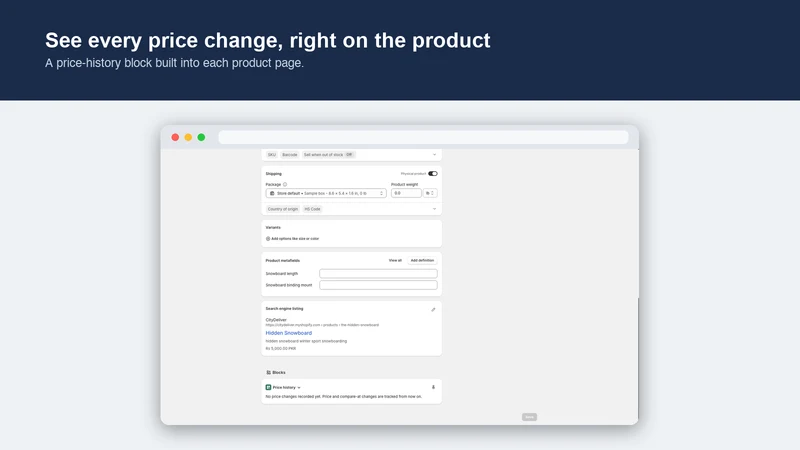Click the HS Code tag

312,209
